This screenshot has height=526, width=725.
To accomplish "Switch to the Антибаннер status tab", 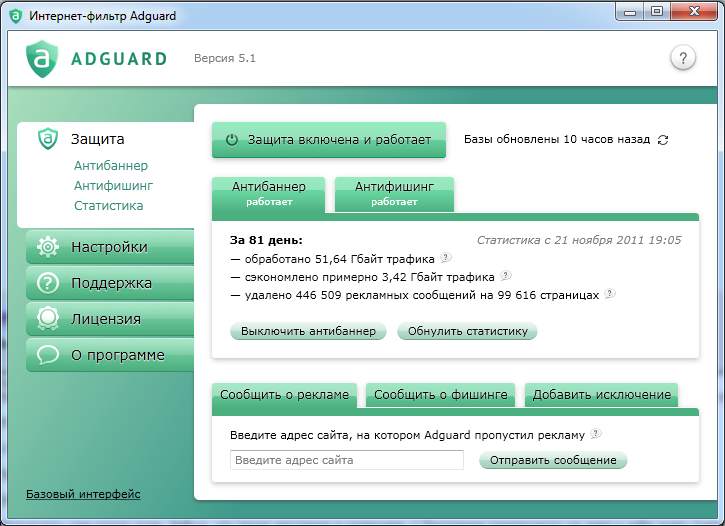I will point(269,194).
